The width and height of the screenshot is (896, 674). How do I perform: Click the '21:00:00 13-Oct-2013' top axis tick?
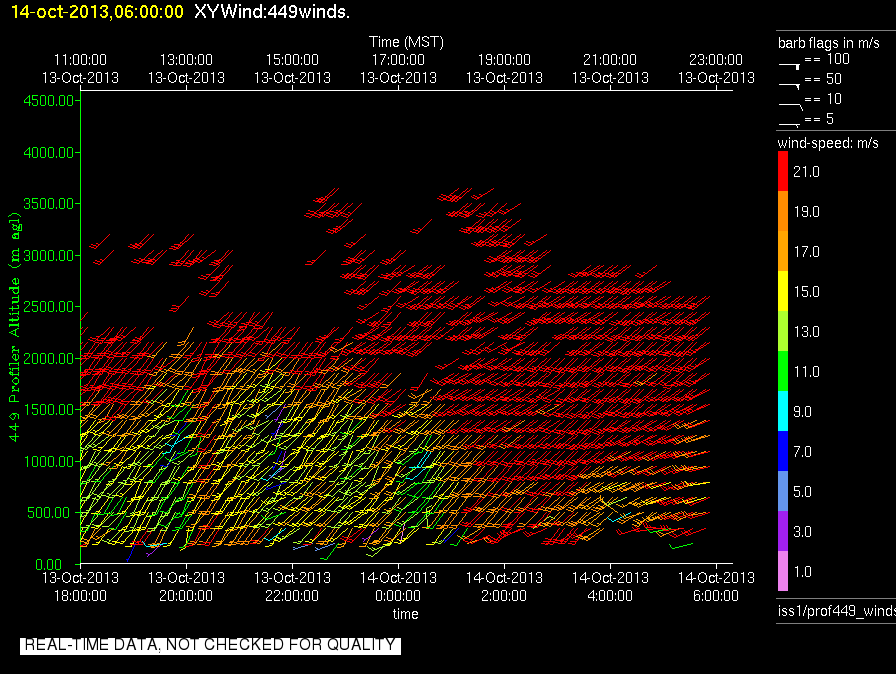pos(610,69)
